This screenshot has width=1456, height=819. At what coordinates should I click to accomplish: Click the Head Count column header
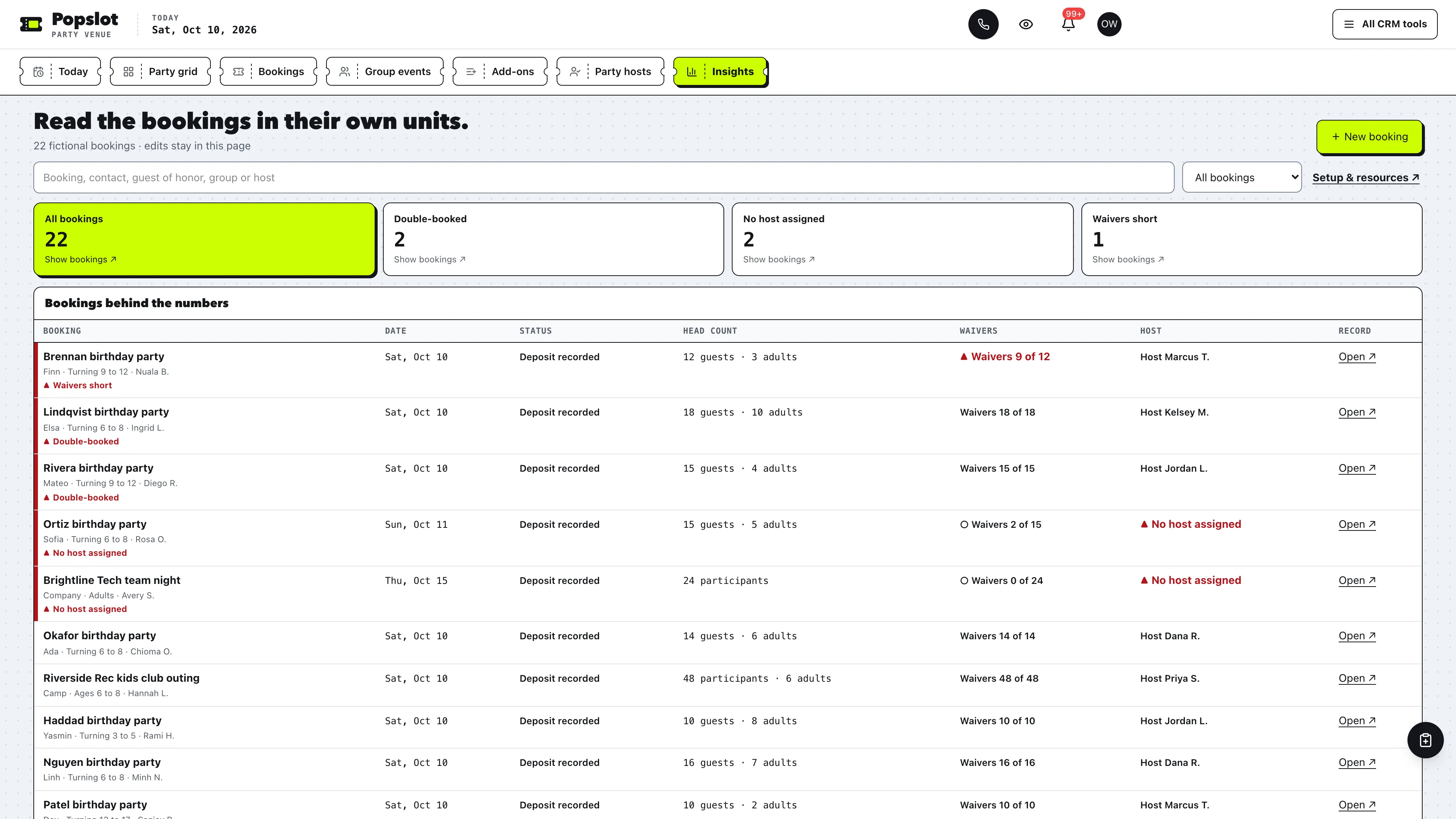pyautogui.click(x=710, y=331)
